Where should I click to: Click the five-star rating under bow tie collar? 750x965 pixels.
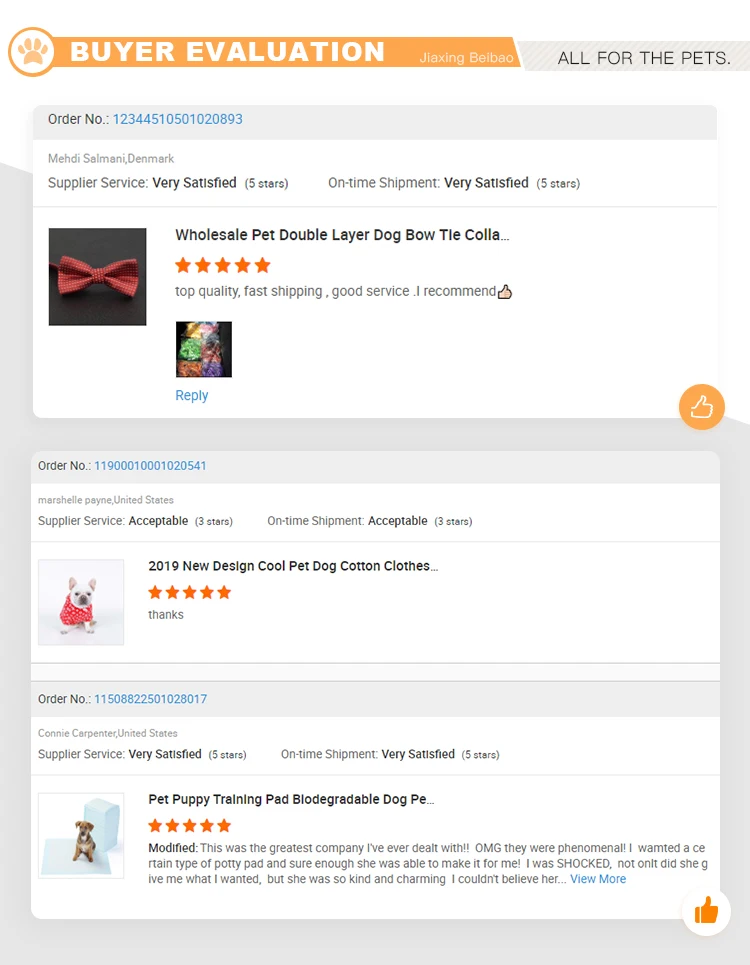223,265
